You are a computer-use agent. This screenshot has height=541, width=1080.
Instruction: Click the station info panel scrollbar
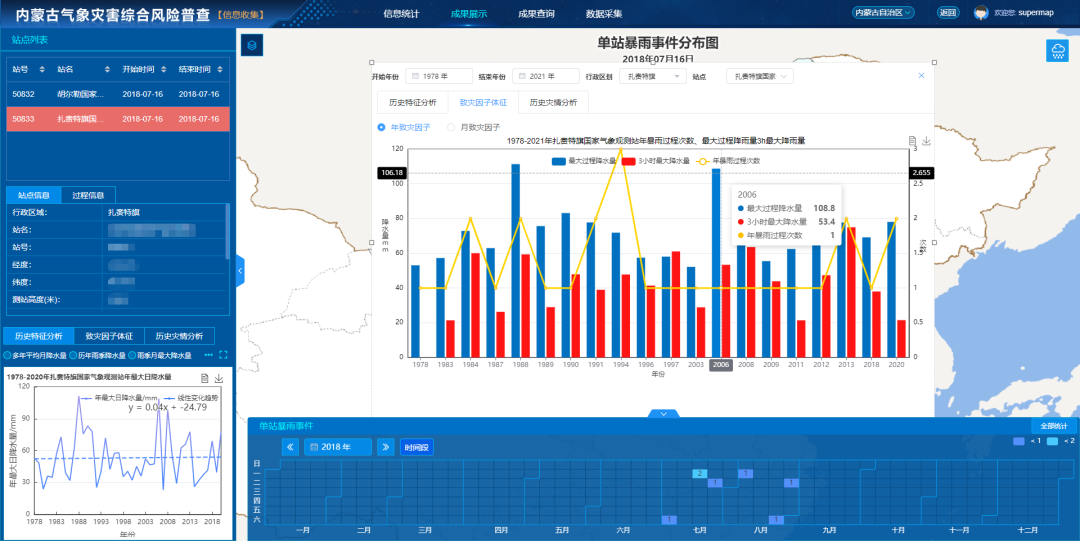point(228,231)
